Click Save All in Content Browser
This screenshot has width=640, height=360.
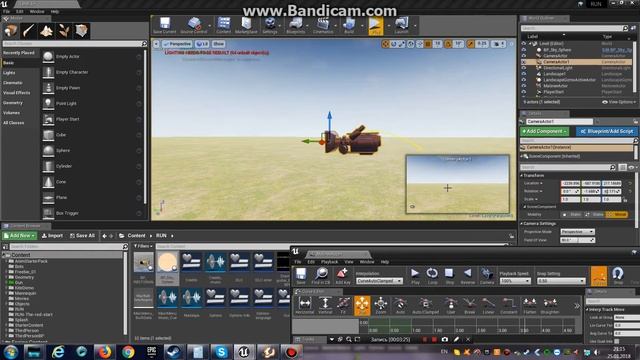click(82, 236)
